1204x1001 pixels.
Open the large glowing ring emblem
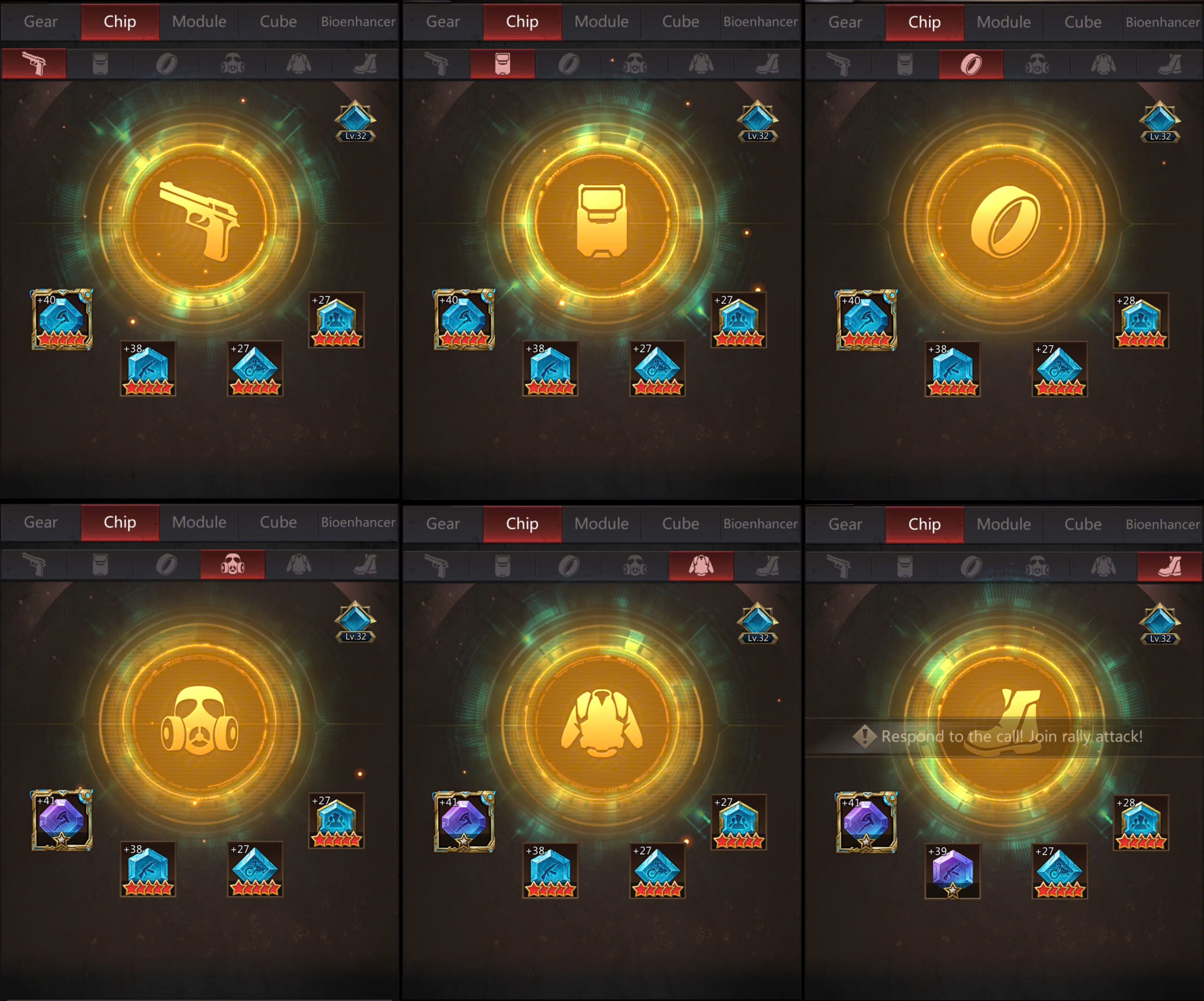pyautogui.click(x=1005, y=222)
